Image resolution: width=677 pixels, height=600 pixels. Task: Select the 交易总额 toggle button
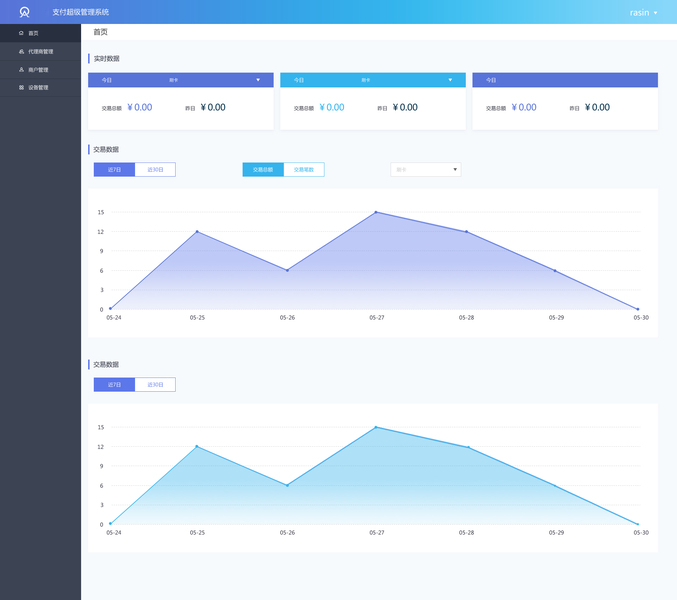(263, 170)
